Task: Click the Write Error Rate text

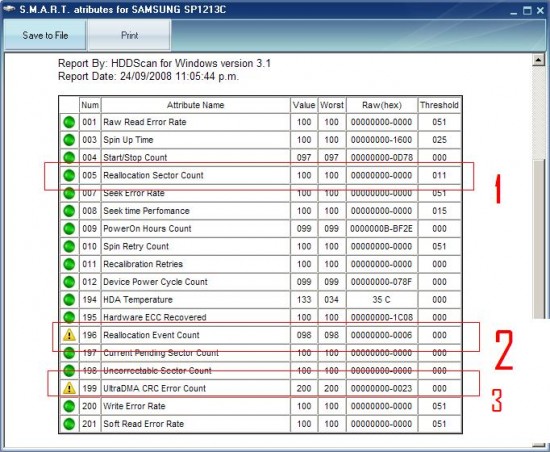Action: click(134, 406)
